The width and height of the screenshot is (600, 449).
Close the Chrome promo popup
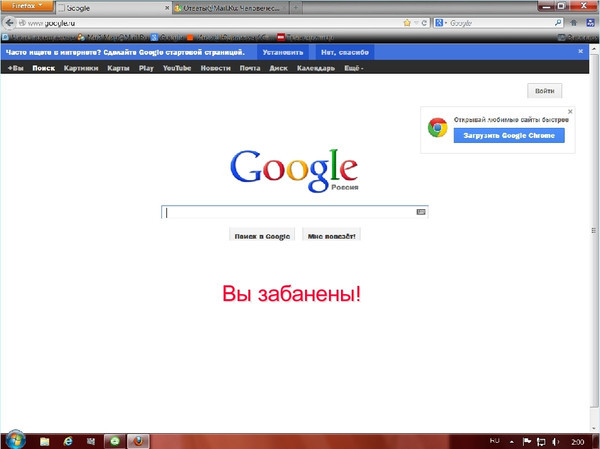[x=570, y=112]
